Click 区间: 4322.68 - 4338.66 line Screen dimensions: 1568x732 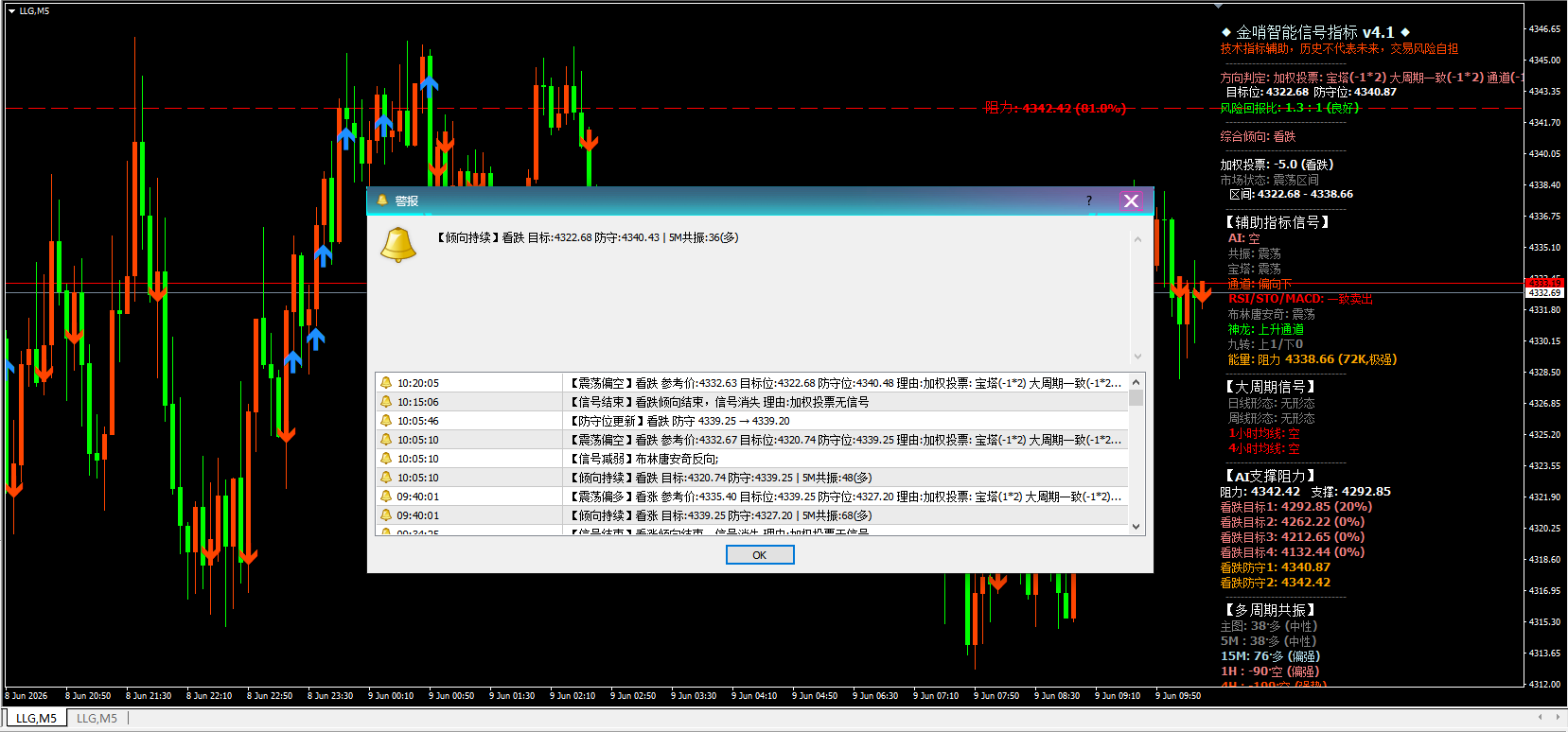pyautogui.click(x=1291, y=194)
